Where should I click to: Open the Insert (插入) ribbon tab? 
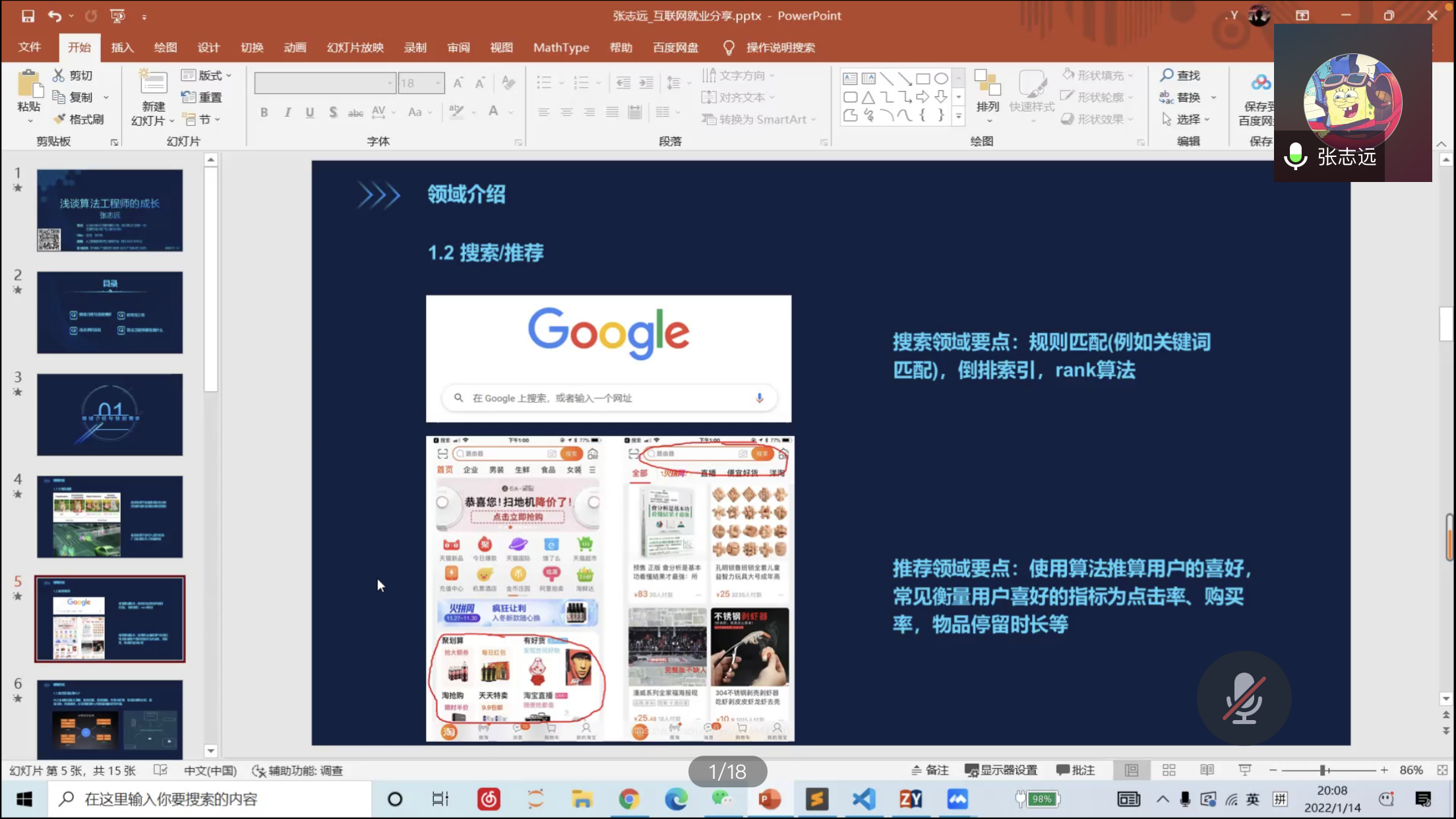(122, 47)
